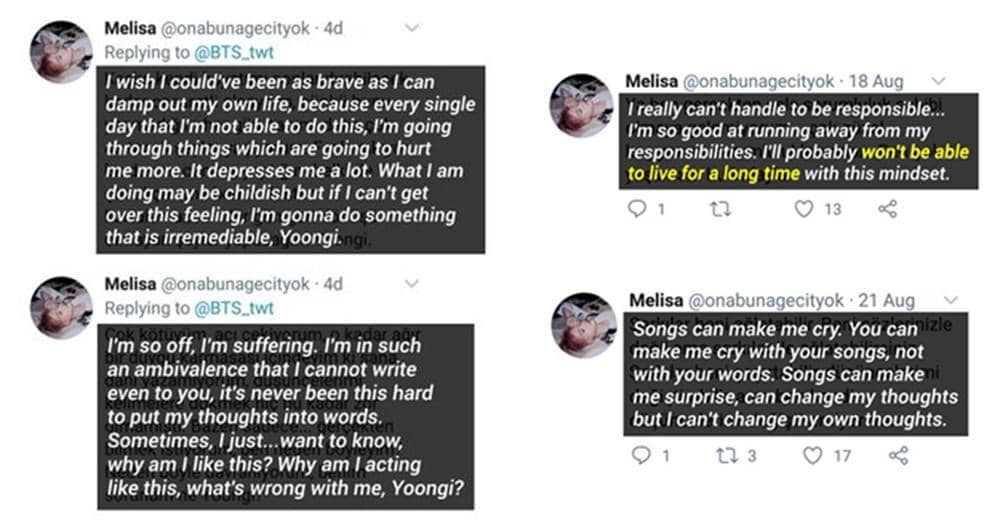Click Melisa's avatar on first 4d tweet

[62, 52]
